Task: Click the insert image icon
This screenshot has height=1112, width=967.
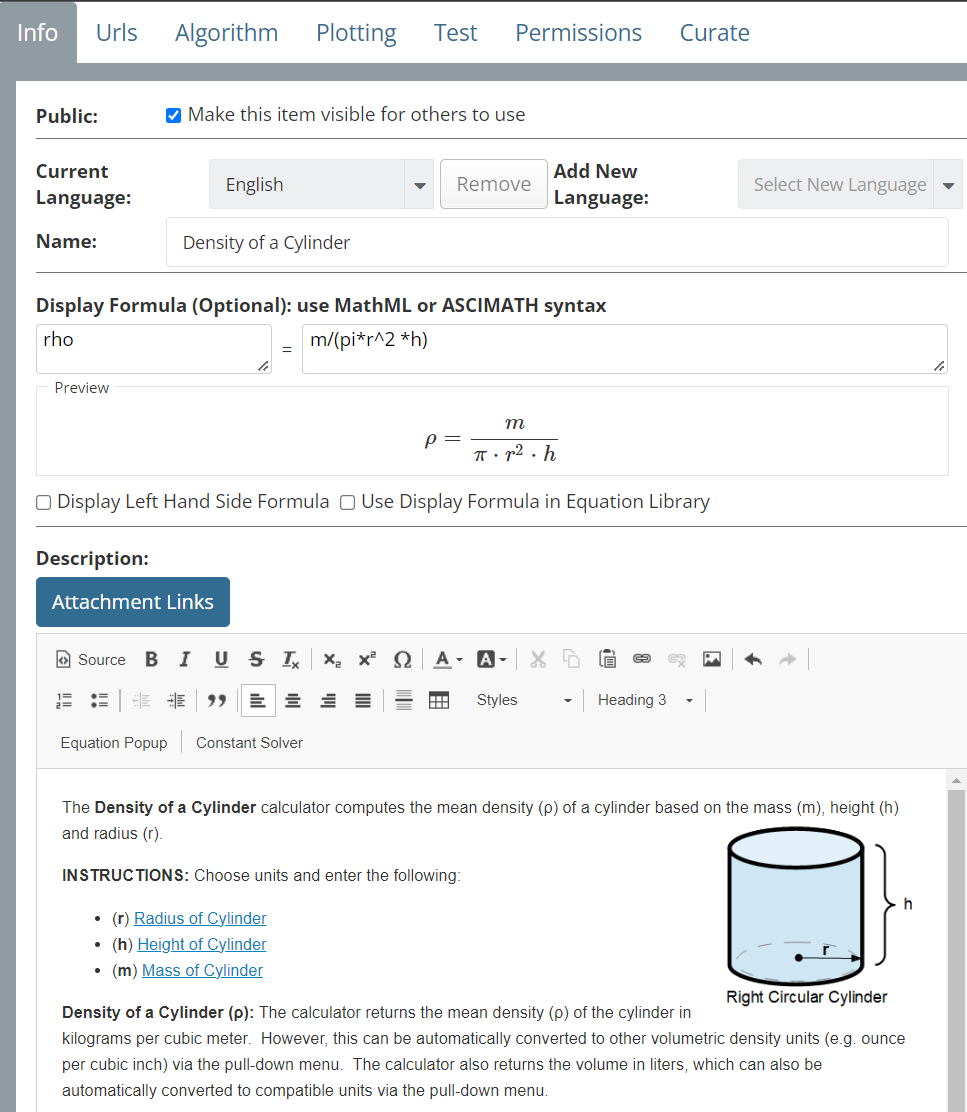Action: [712, 659]
